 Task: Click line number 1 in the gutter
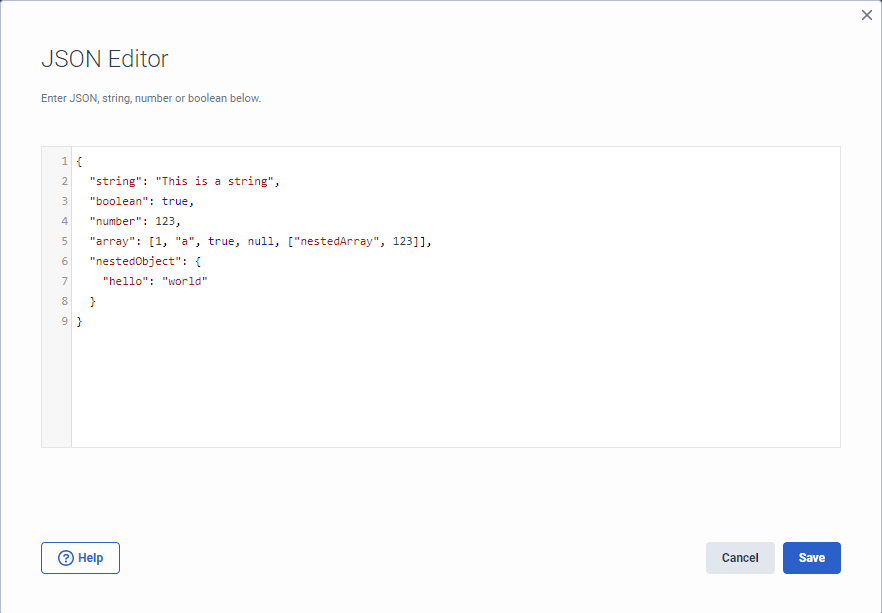pos(63,160)
